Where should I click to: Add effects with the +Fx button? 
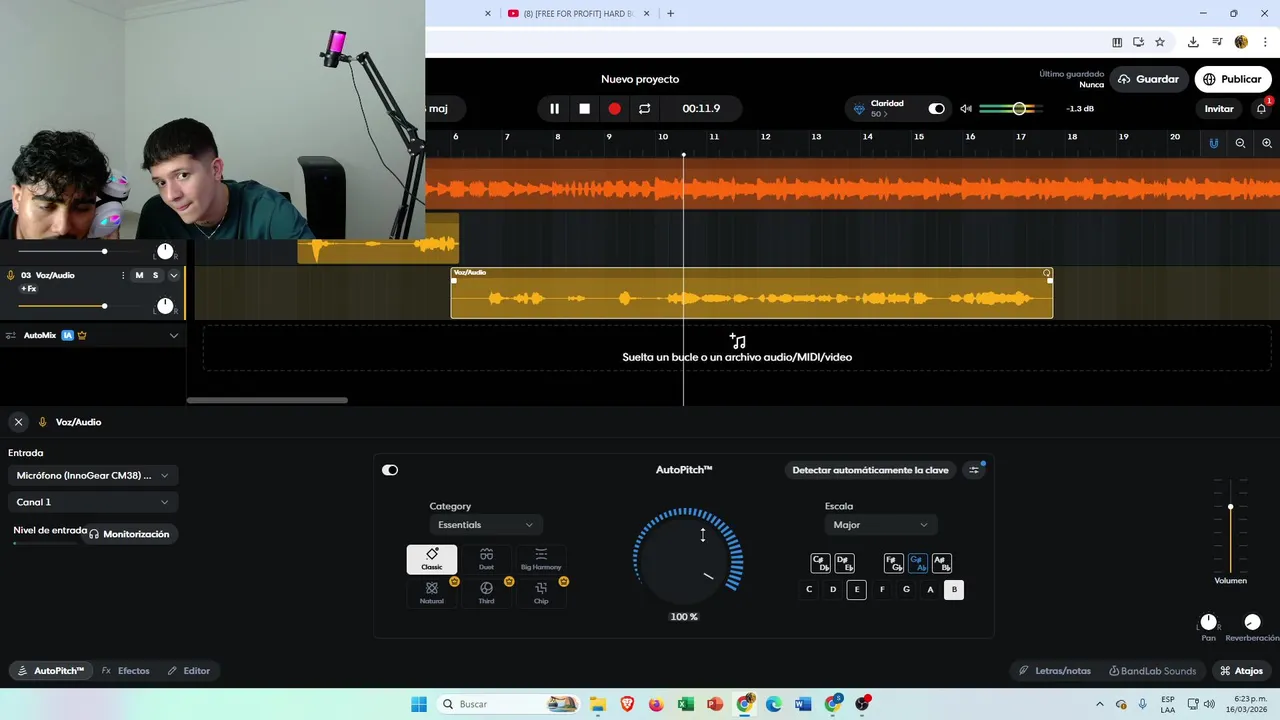pyautogui.click(x=28, y=289)
